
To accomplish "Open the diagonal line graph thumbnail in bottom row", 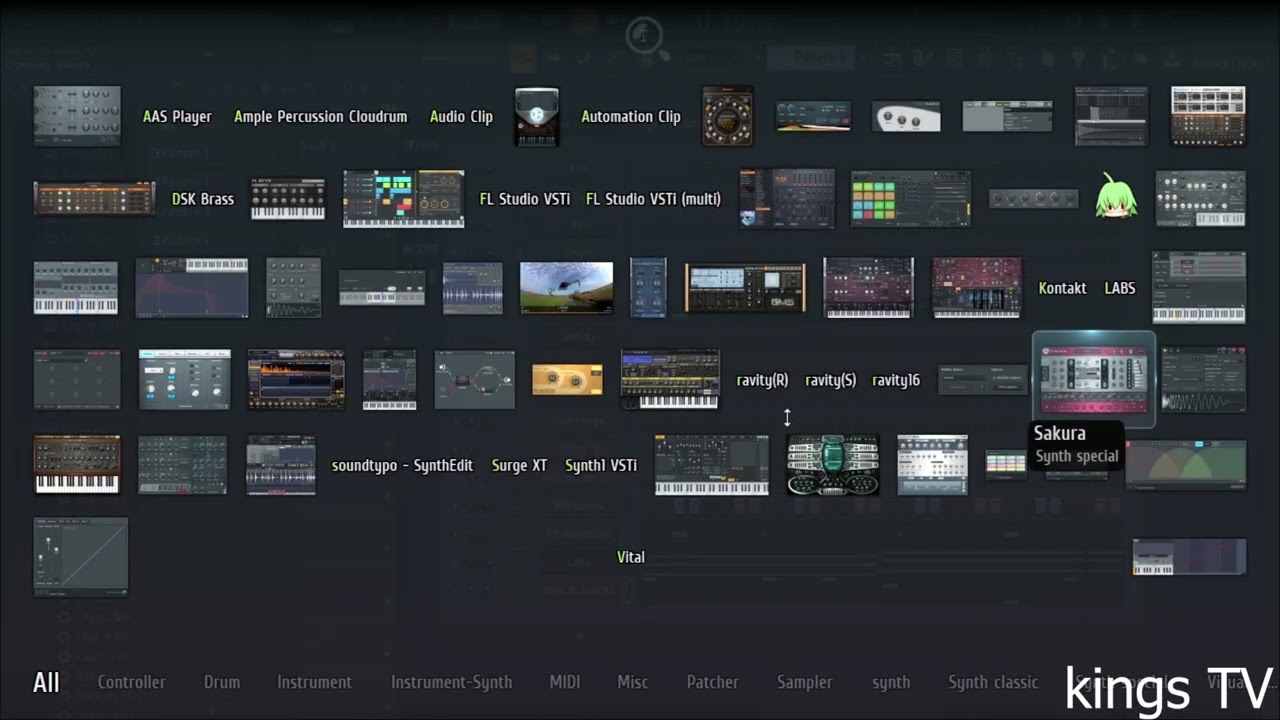I will click(81, 557).
